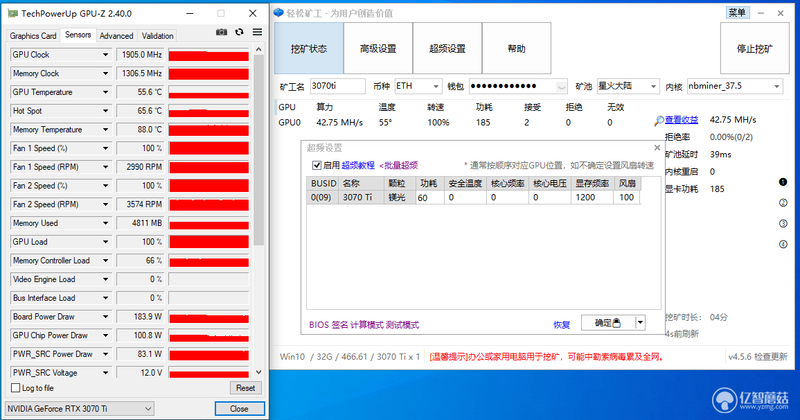Screen dimensions: 800x420
Task: Select the 0(09) 3070 Ti table row
Action: [473, 197]
